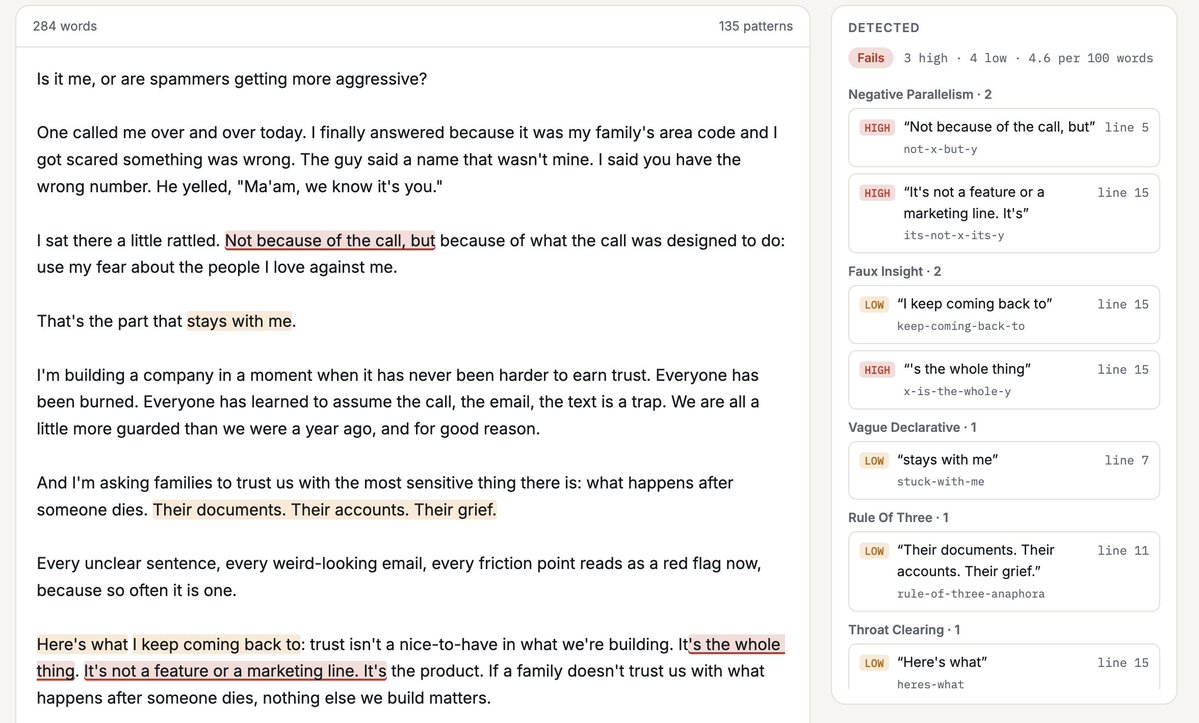Click the HIGH badge on the not-x-but-y card

[877, 128]
